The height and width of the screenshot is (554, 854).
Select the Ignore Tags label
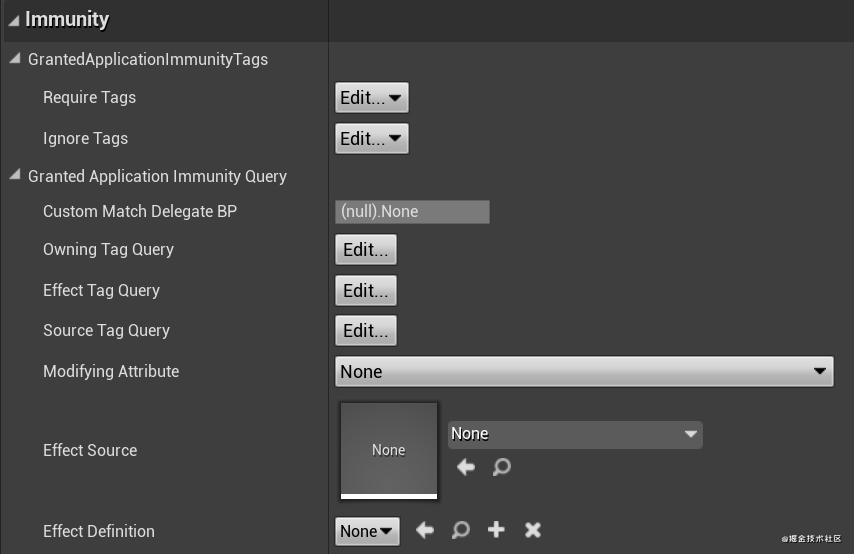(x=86, y=138)
